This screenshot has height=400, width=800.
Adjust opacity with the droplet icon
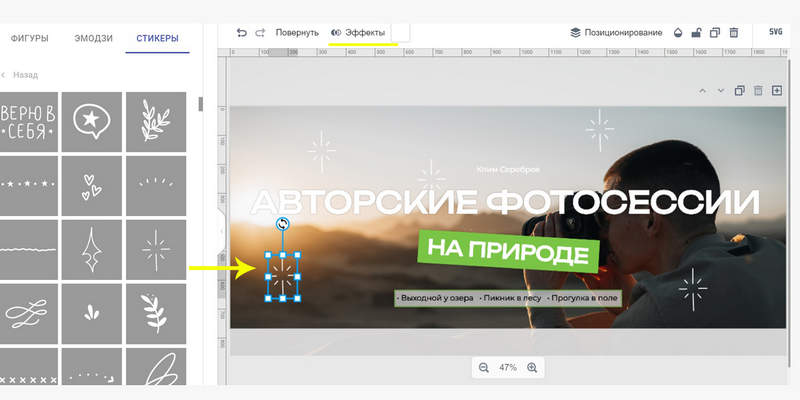[x=678, y=33]
